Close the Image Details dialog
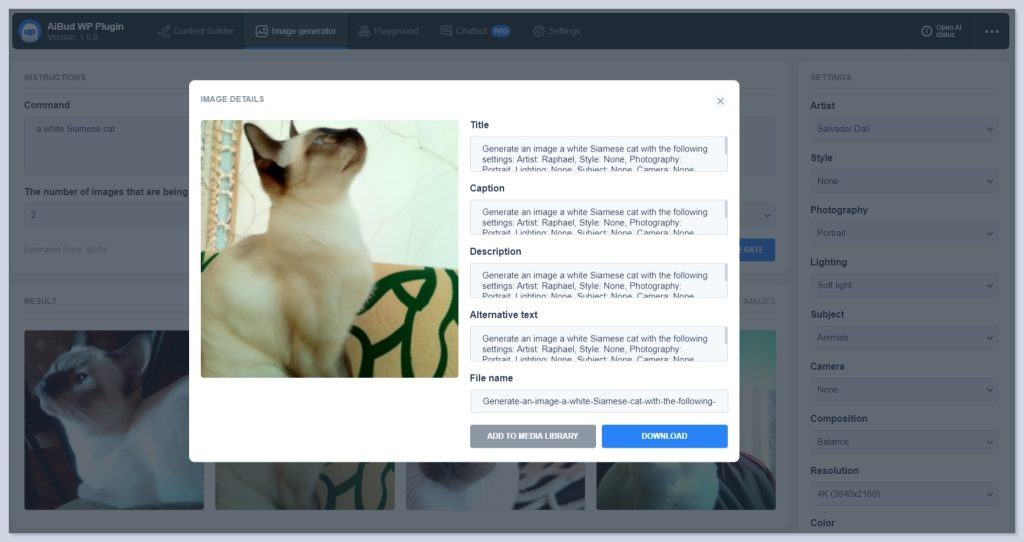The image size is (1024, 542). coord(720,101)
